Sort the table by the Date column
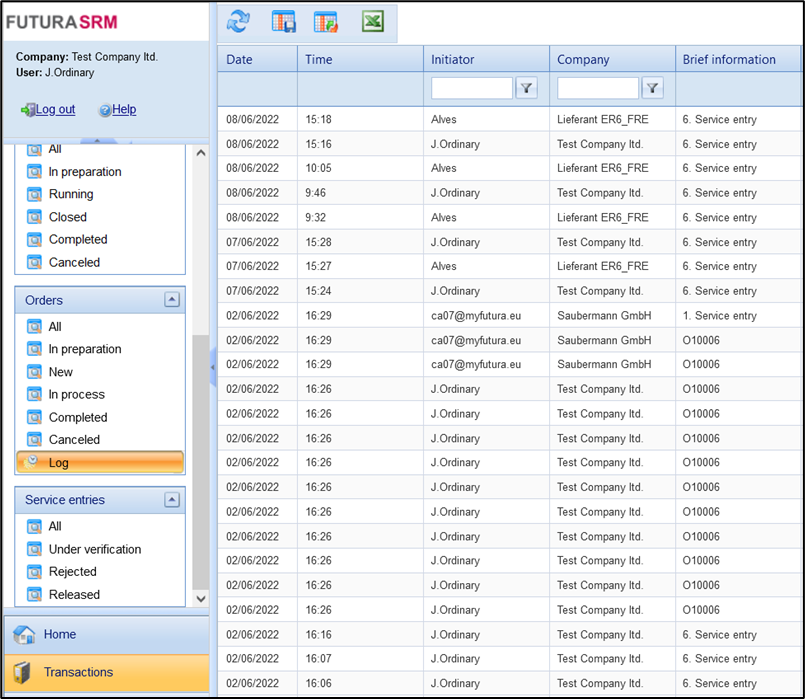The width and height of the screenshot is (805, 699). coord(240,59)
